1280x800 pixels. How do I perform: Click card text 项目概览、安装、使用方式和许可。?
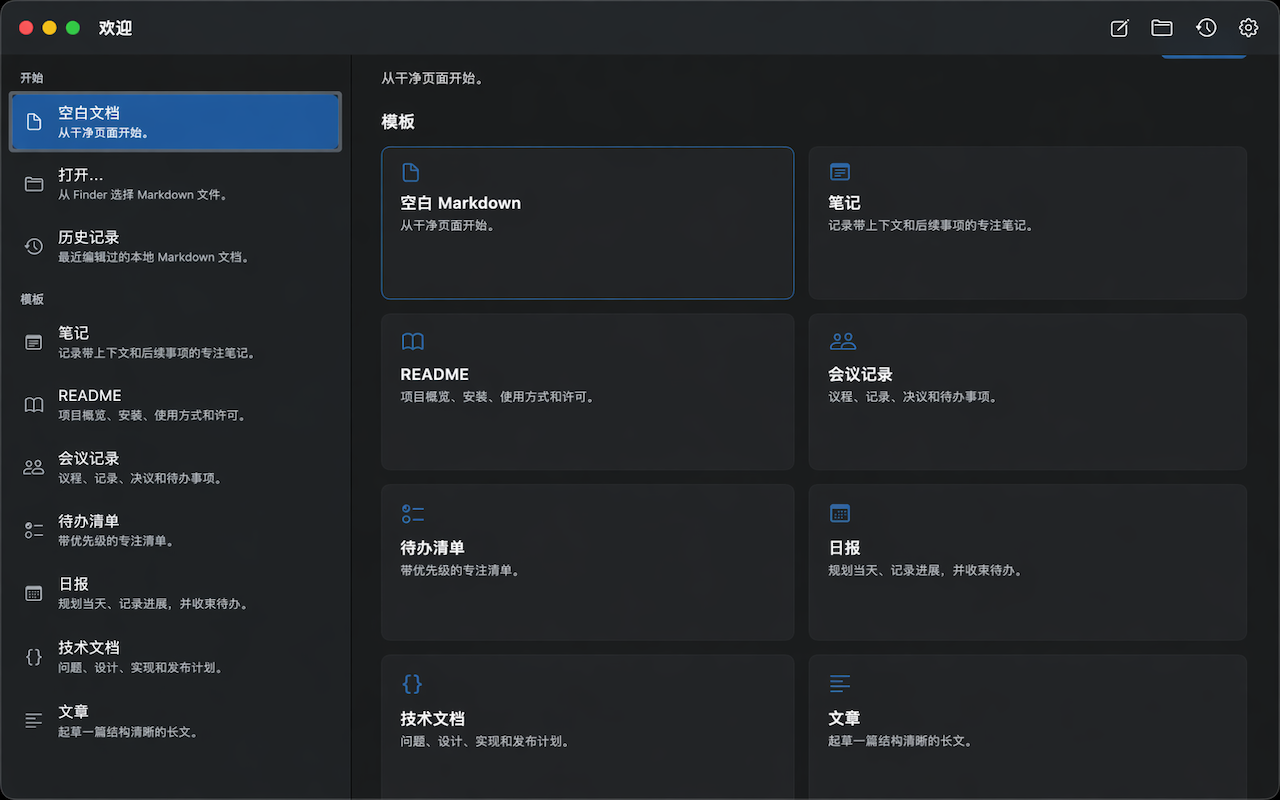pos(498,397)
